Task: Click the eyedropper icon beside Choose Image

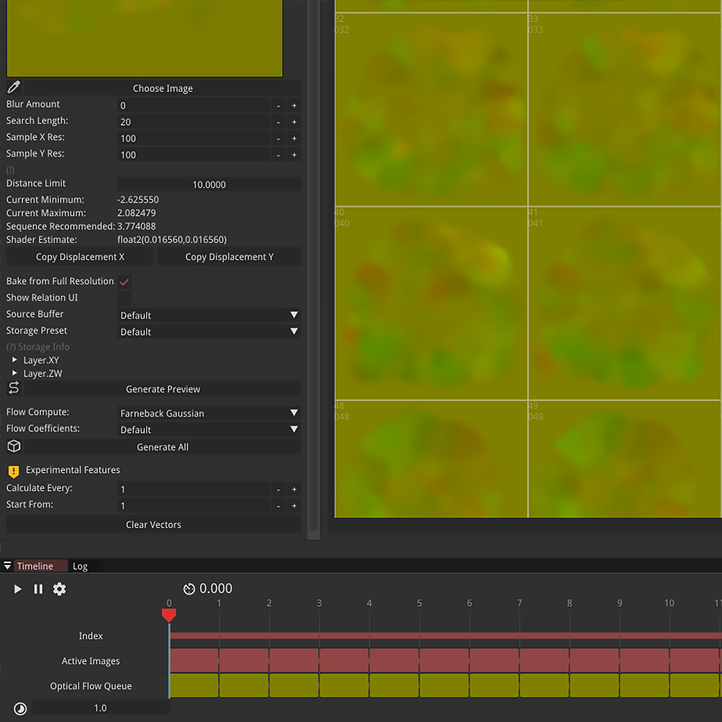Action: coord(14,87)
